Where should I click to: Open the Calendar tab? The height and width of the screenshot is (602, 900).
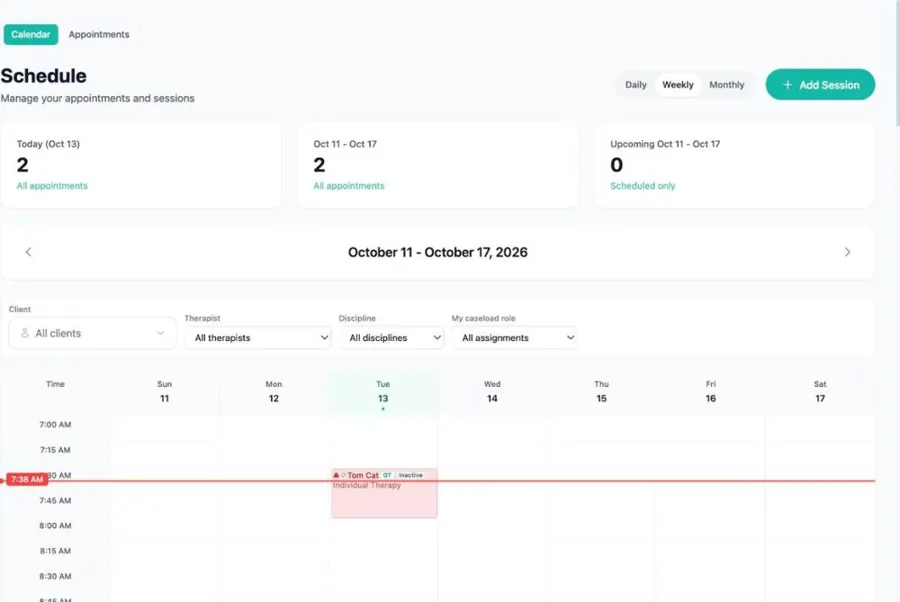pos(30,34)
